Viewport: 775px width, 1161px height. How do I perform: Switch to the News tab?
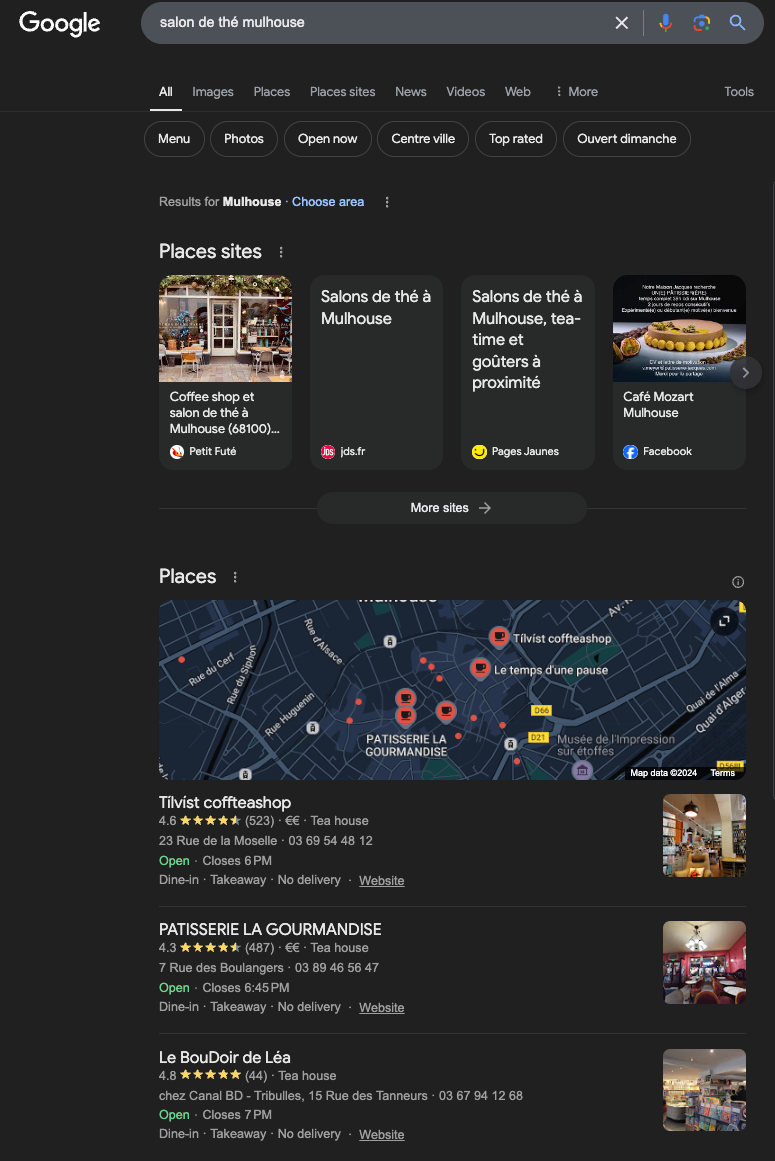coord(411,92)
